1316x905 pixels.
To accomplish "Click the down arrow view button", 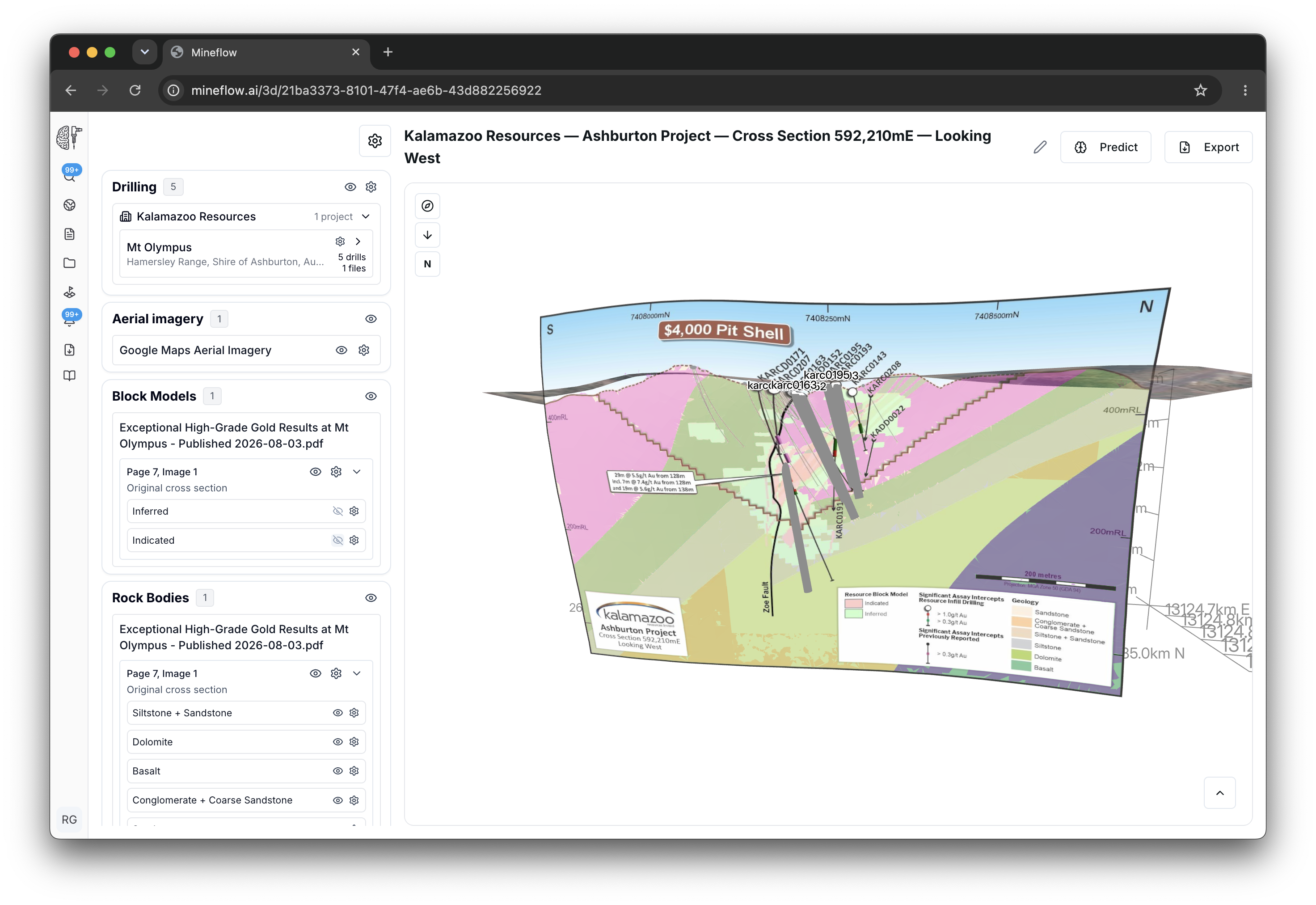I will tap(427, 235).
